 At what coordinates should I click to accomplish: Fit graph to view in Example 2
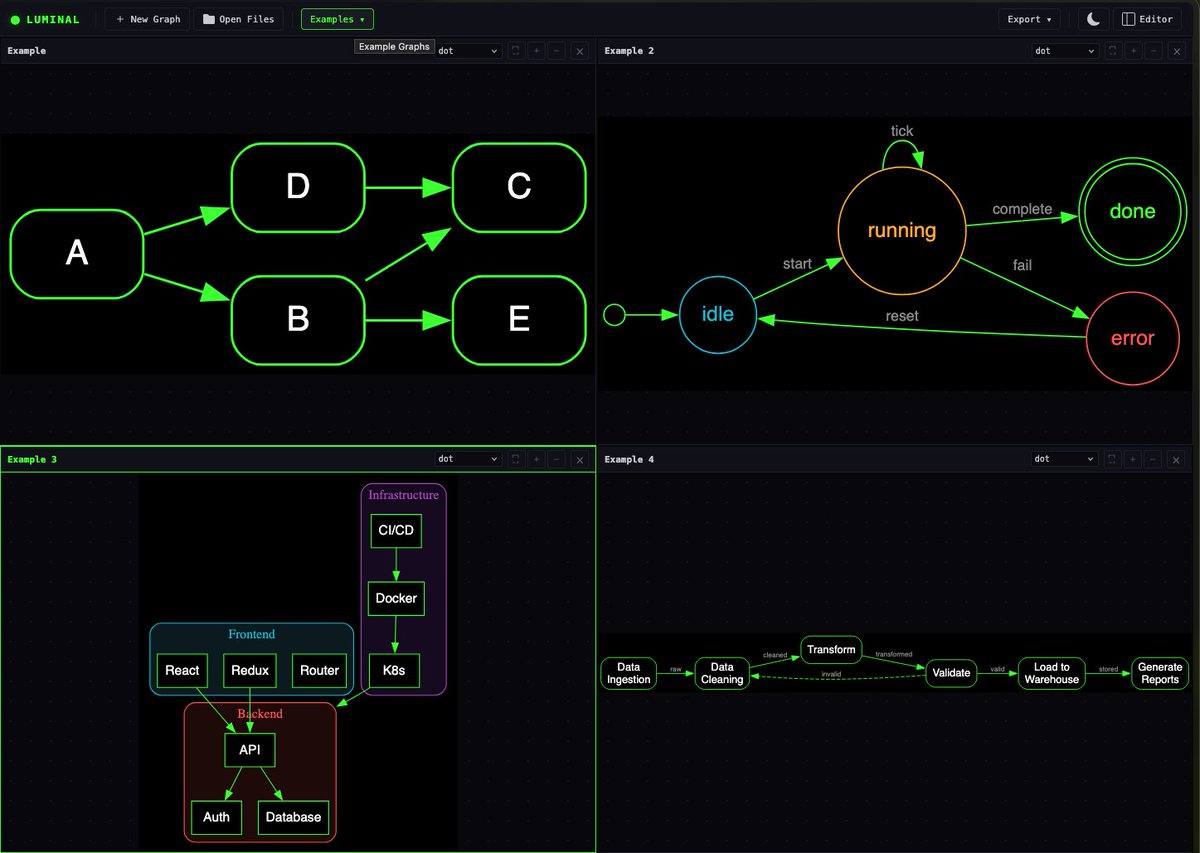point(1113,50)
